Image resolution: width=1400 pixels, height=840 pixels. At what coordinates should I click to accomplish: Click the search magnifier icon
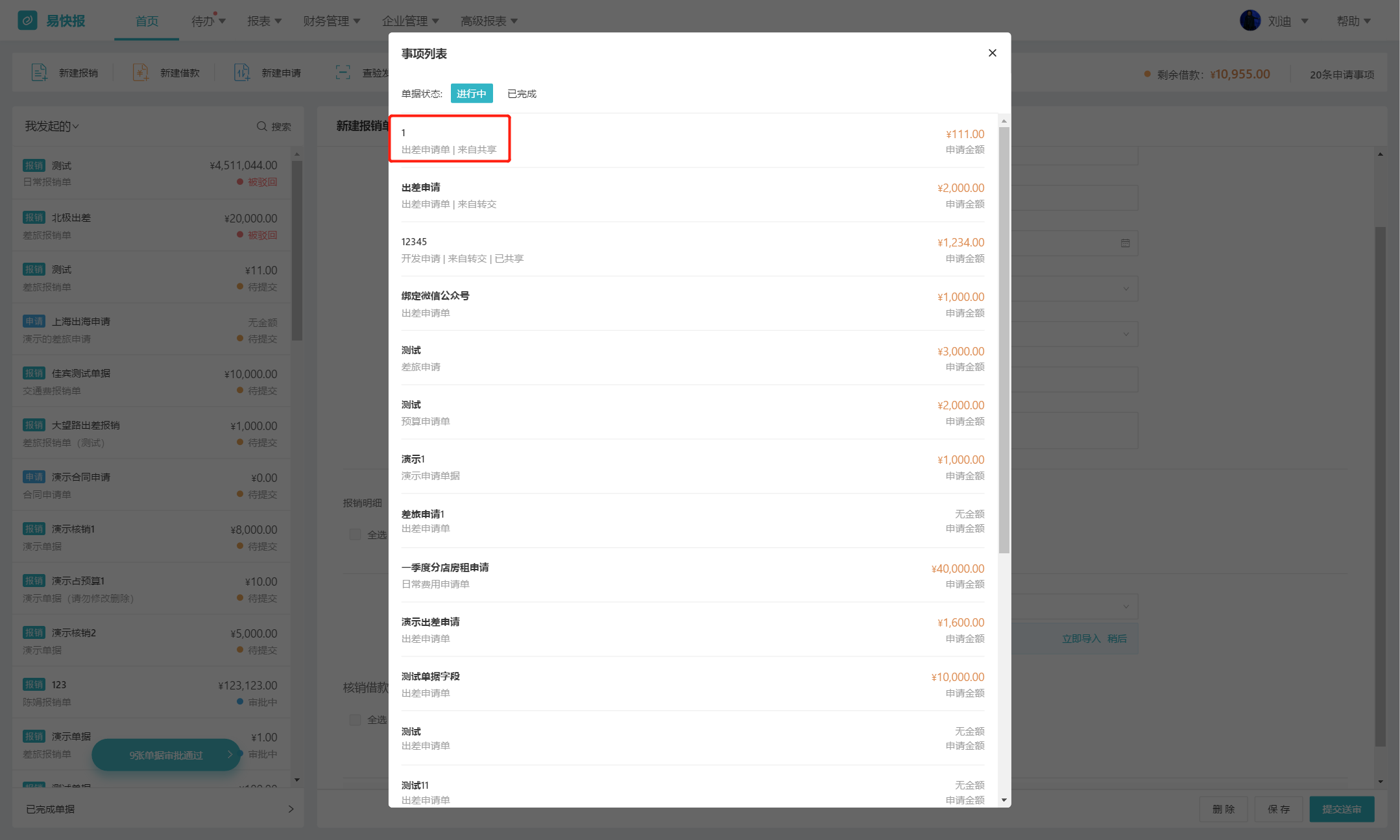coord(261,126)
